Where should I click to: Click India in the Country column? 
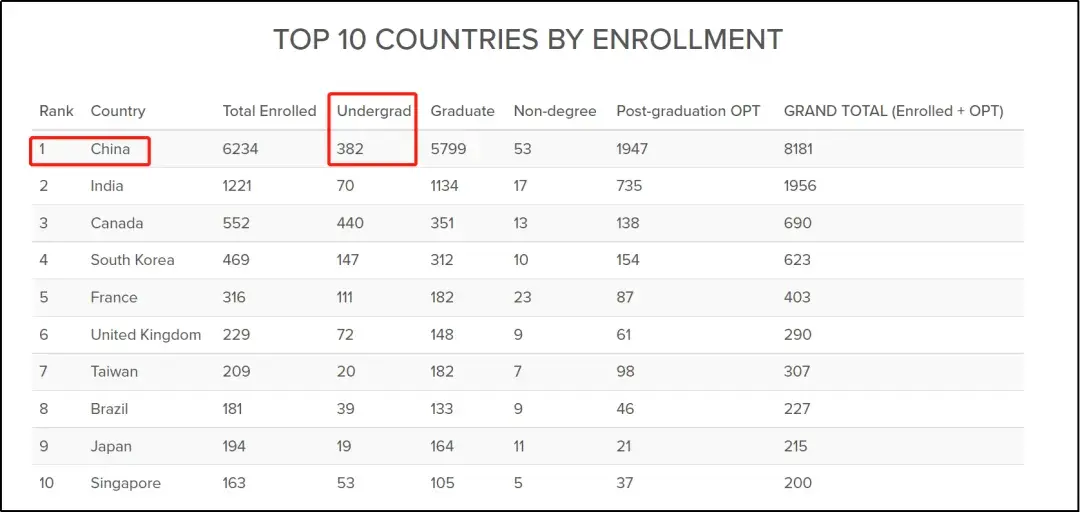click(x=108, y=186)
